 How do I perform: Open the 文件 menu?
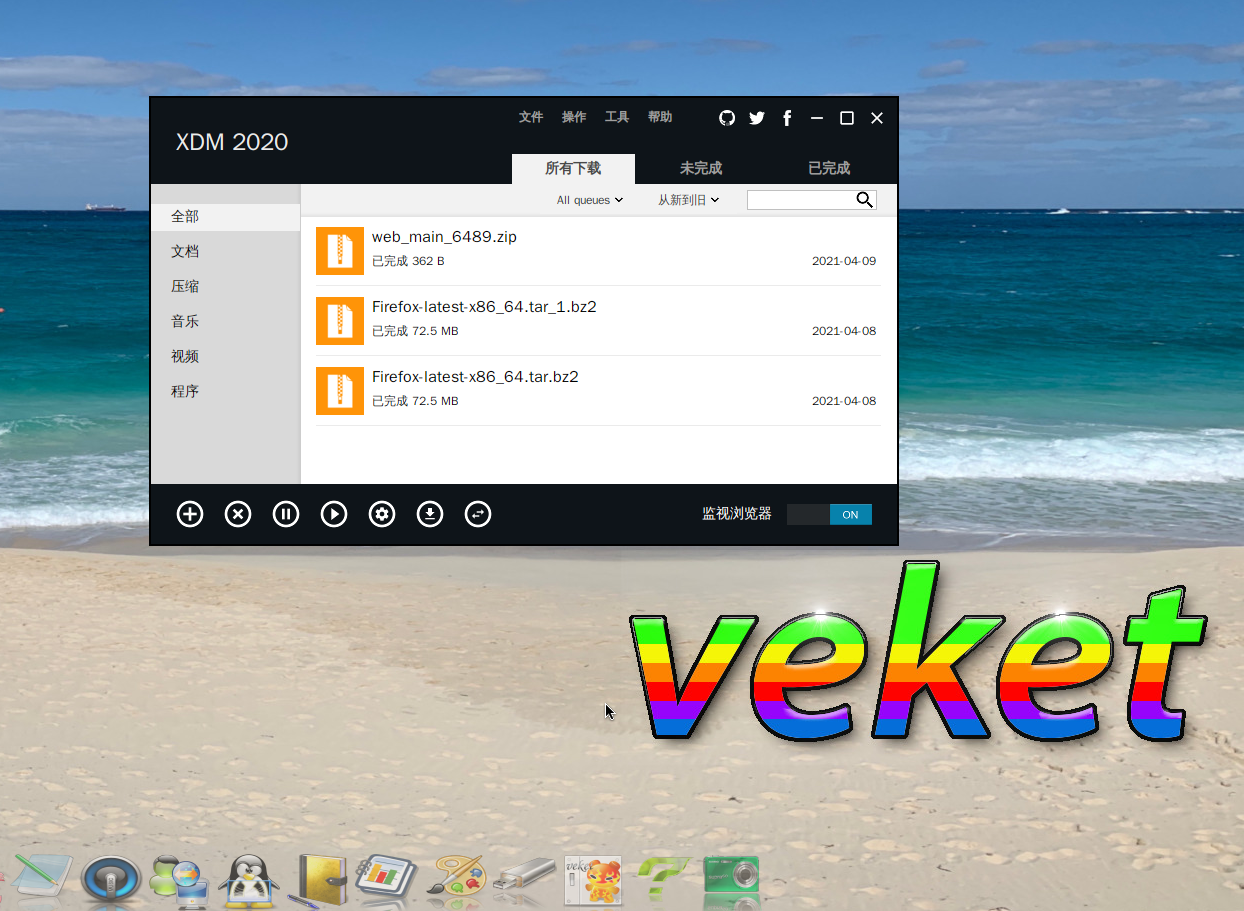[x=531, y=117]
